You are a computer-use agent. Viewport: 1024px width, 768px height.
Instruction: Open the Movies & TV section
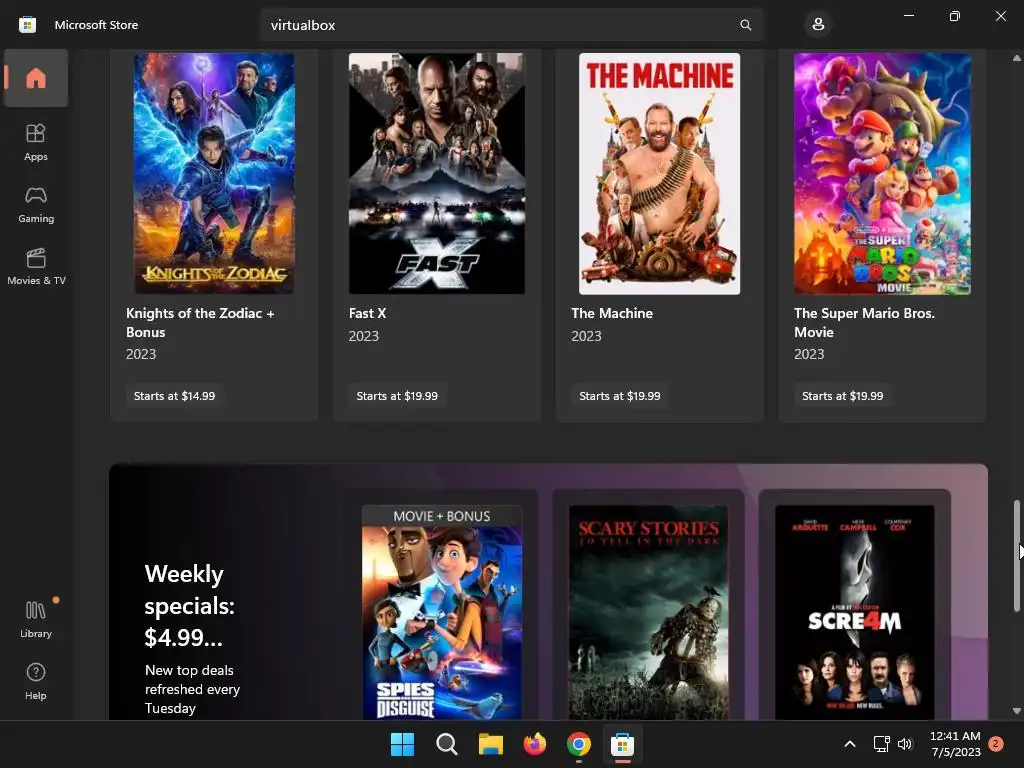(36, 267)
